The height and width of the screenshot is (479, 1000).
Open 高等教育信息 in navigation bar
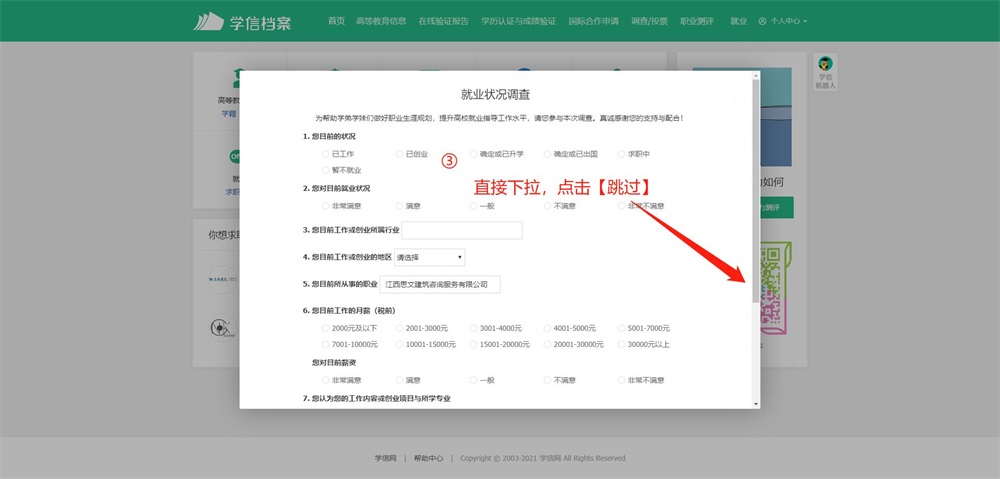pos(381,21)
